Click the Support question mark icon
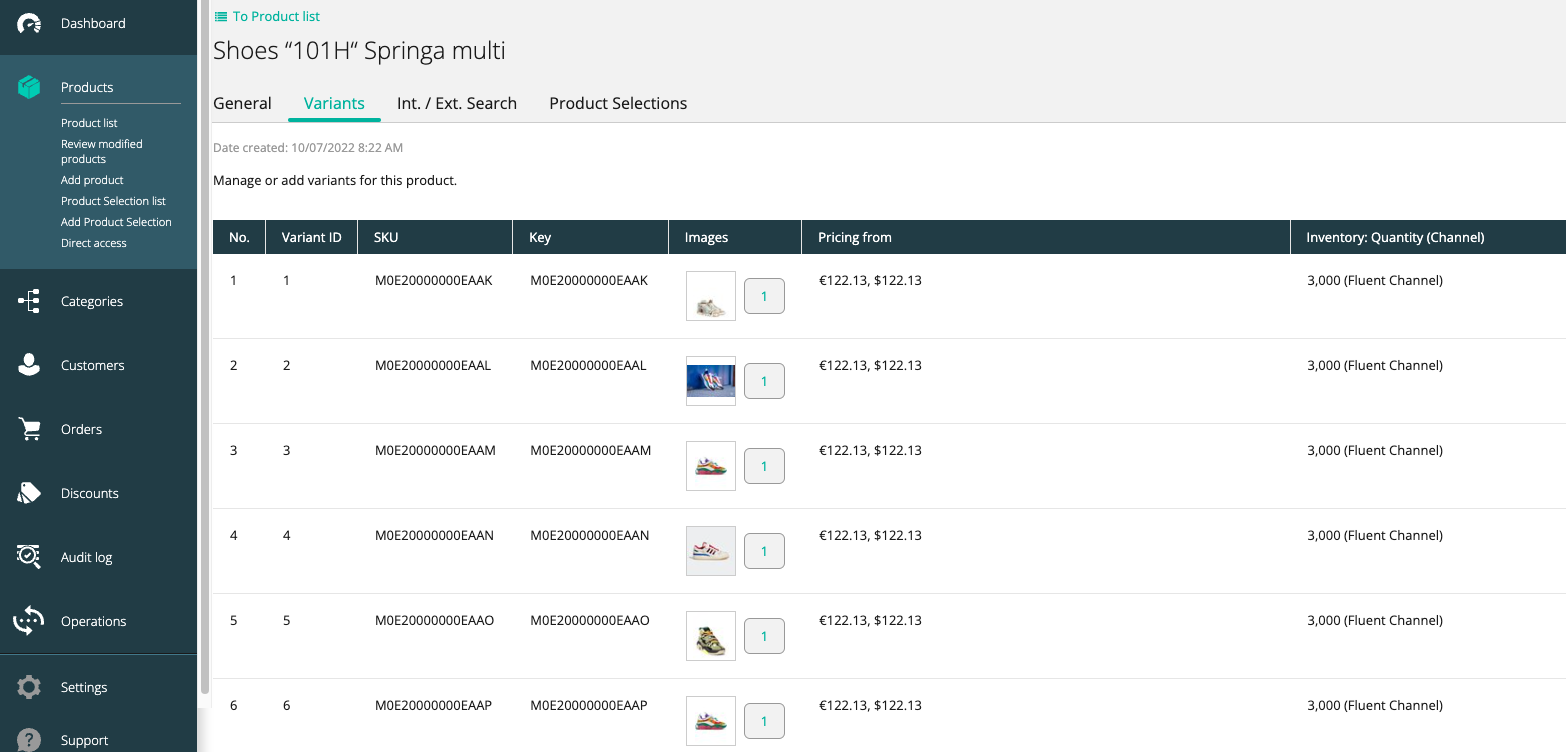The height and width of the screenshot is (752, 1566). click(x=29, y=740)
